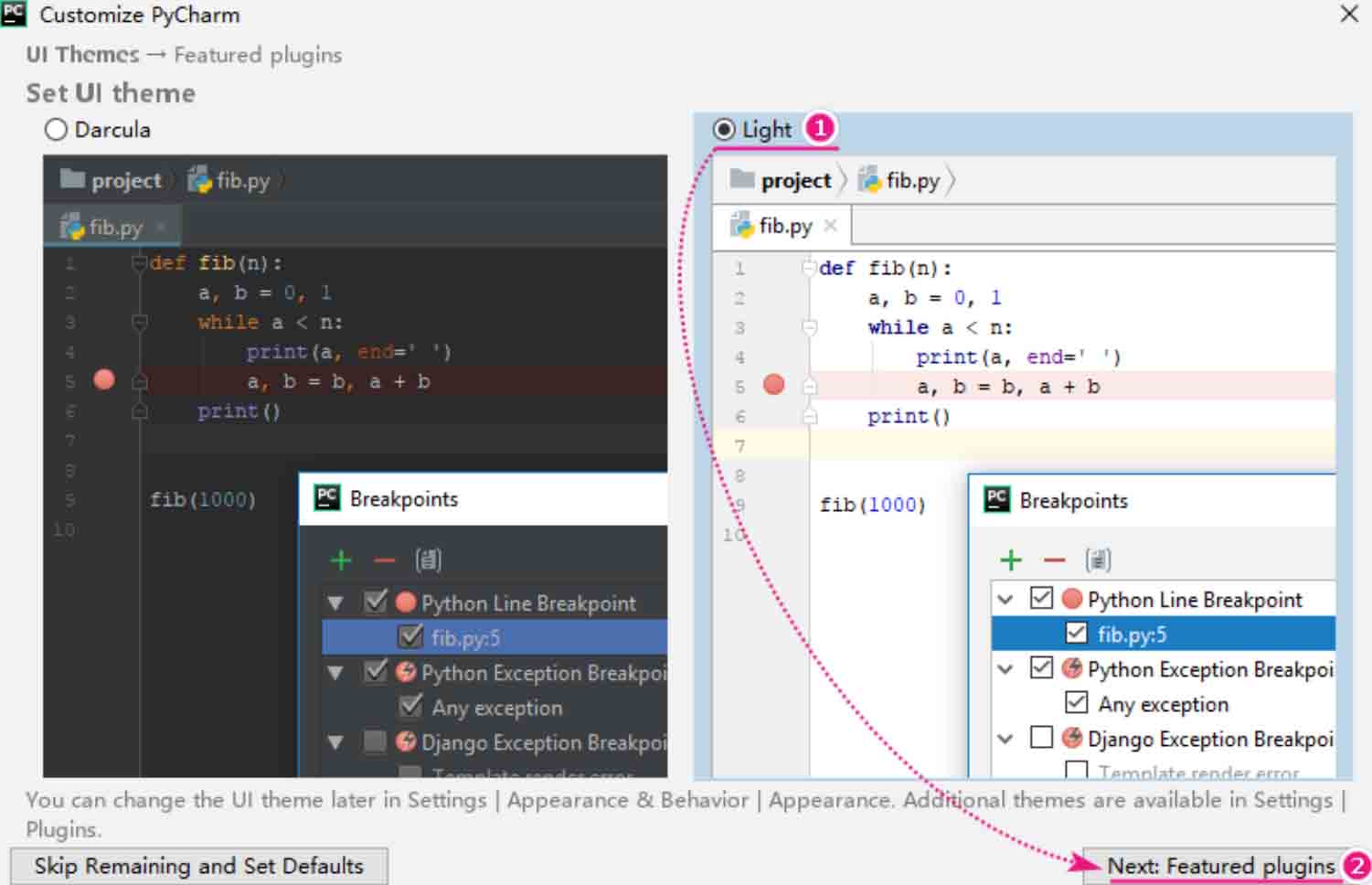This screenshot has width=1372, height=885.
Task: Toggle fib.py:5 checkbox in Darcula preview
Action: click(411, 635)
